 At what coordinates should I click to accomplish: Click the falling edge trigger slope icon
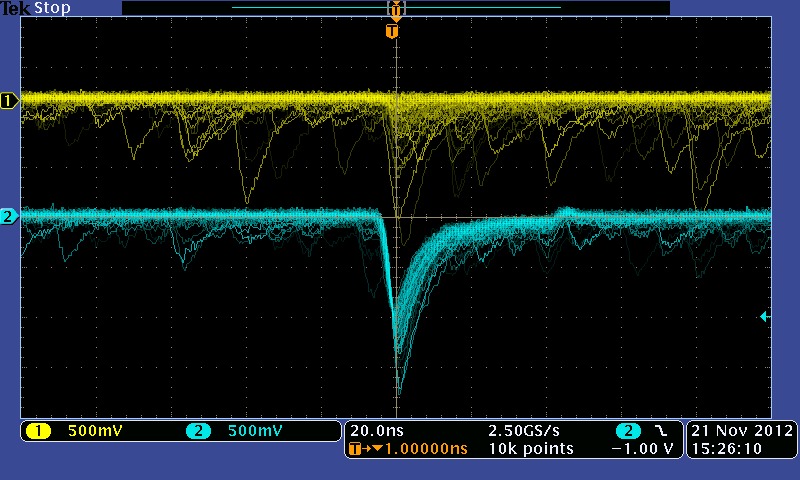661,431
